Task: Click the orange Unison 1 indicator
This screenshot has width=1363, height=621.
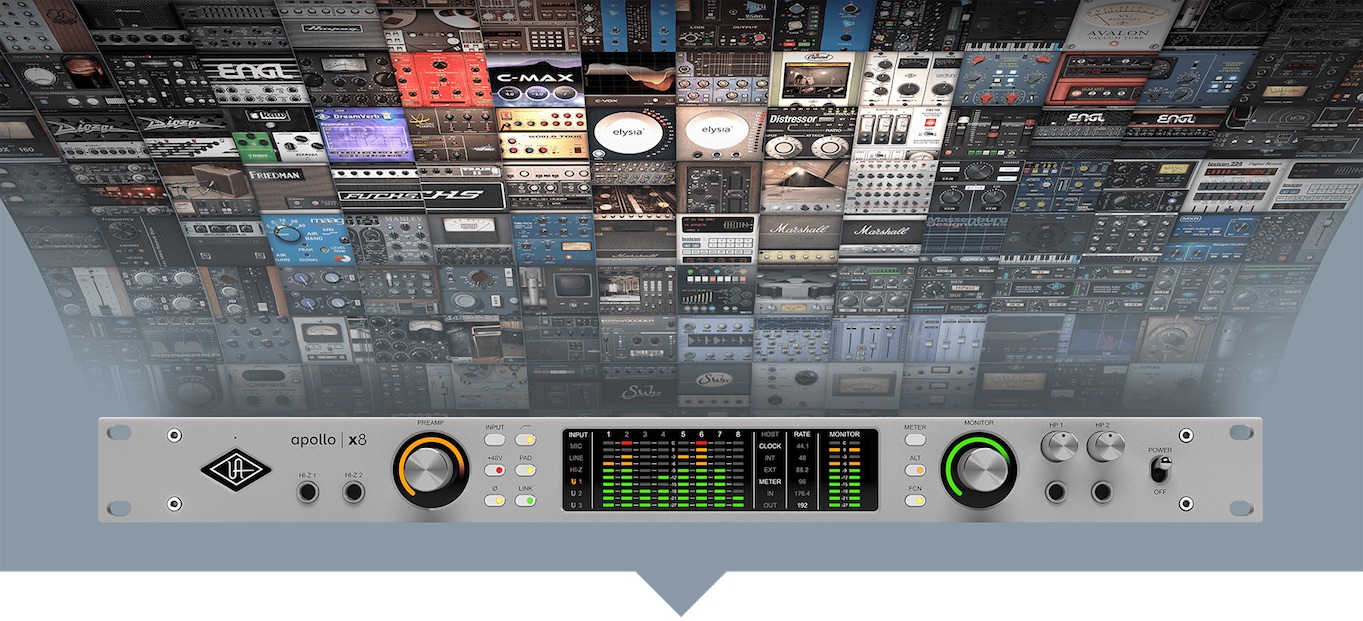Action: (576, 482)
